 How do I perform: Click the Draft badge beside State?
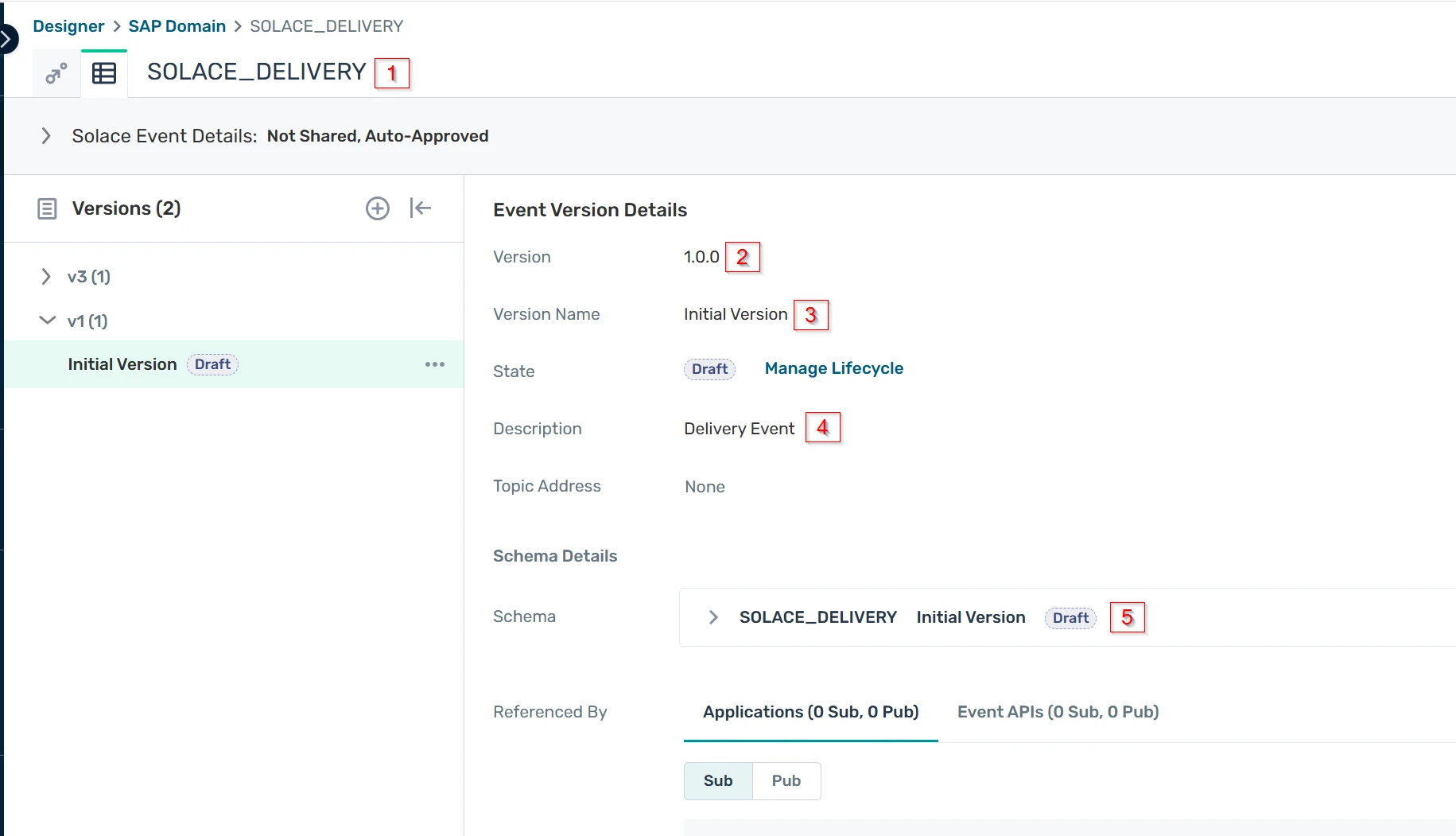tap(709, 369)
